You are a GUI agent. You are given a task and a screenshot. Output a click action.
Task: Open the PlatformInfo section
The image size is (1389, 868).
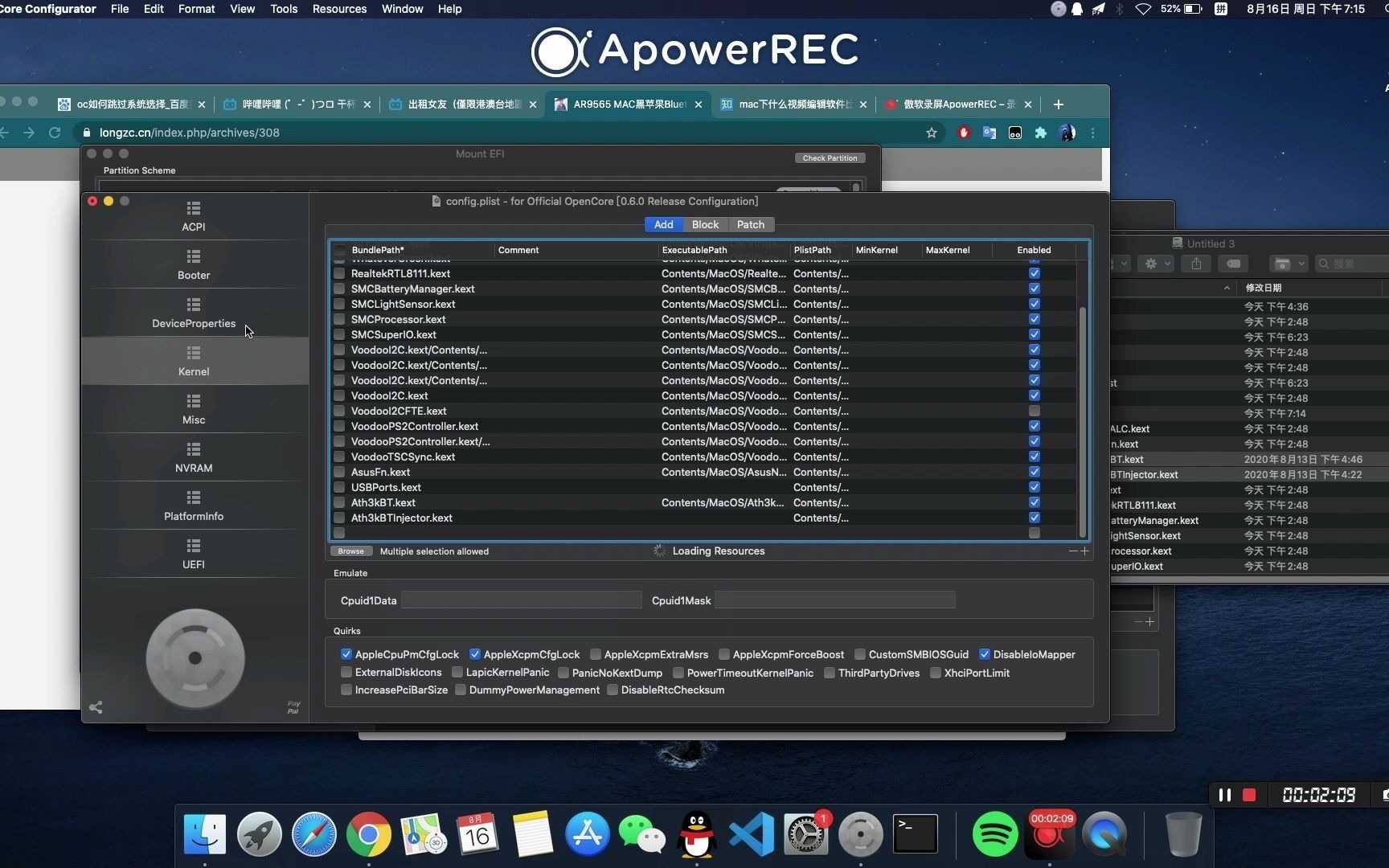(x=193, y=505)
